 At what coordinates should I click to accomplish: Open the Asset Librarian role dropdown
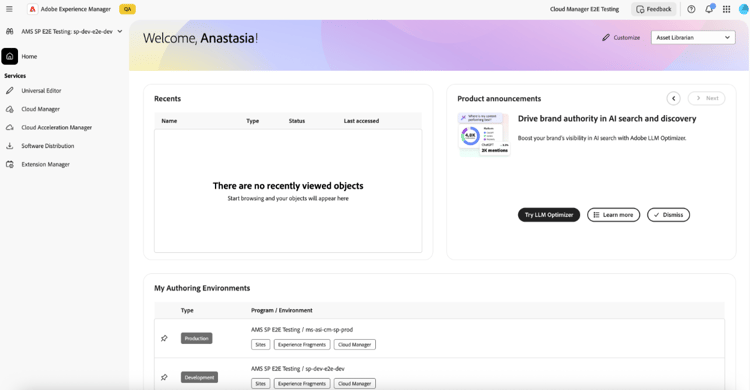(x=693, y=37)
